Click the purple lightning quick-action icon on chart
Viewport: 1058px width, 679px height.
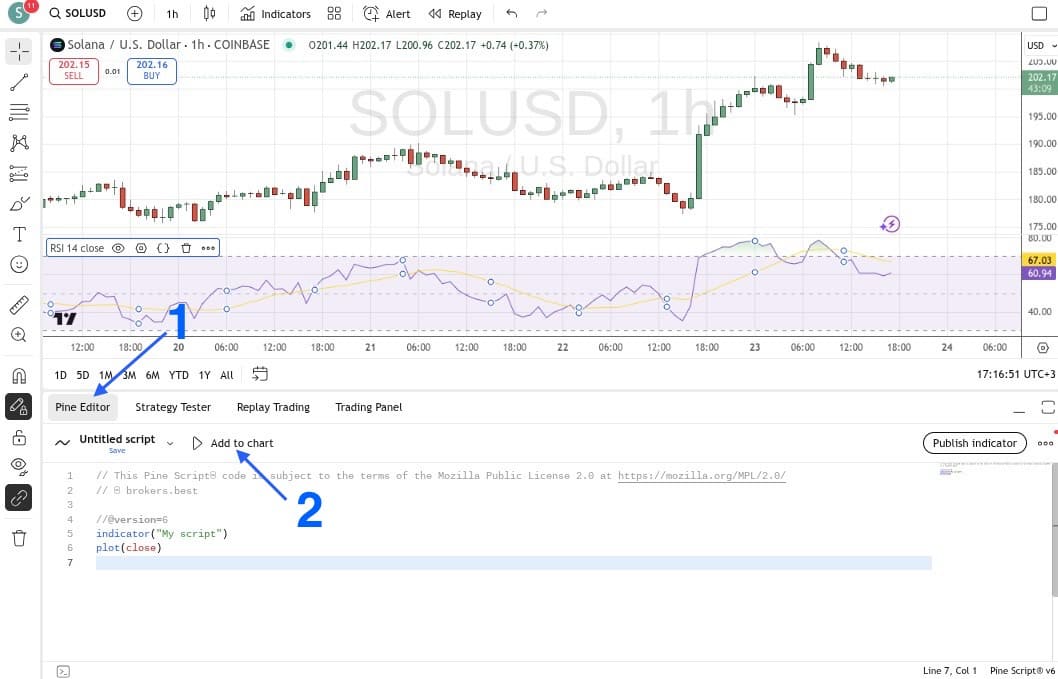click(890, 224)
